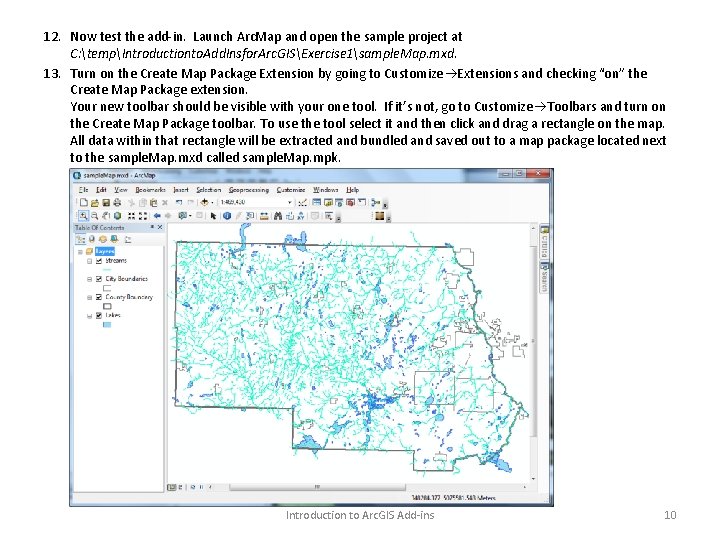Switch to Layout View icon at map bottom
This screenshot has height=540, width=720.
click(x=180, y=487)
